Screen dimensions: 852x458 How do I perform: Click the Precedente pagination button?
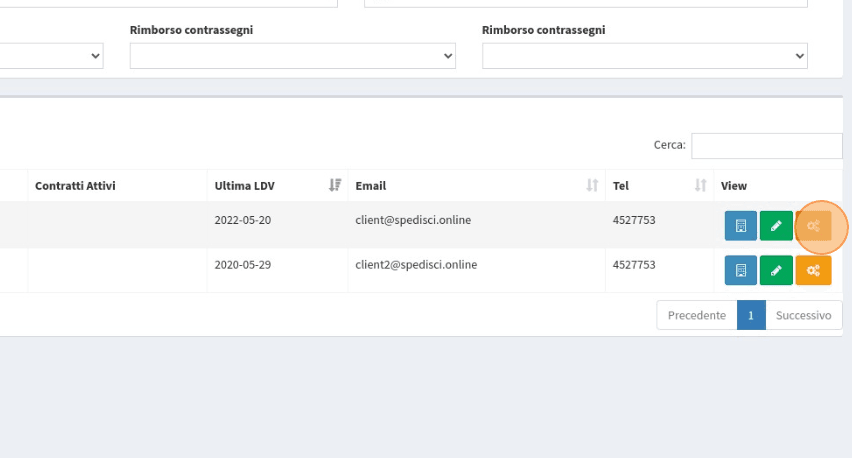click(x=696, y=315)
